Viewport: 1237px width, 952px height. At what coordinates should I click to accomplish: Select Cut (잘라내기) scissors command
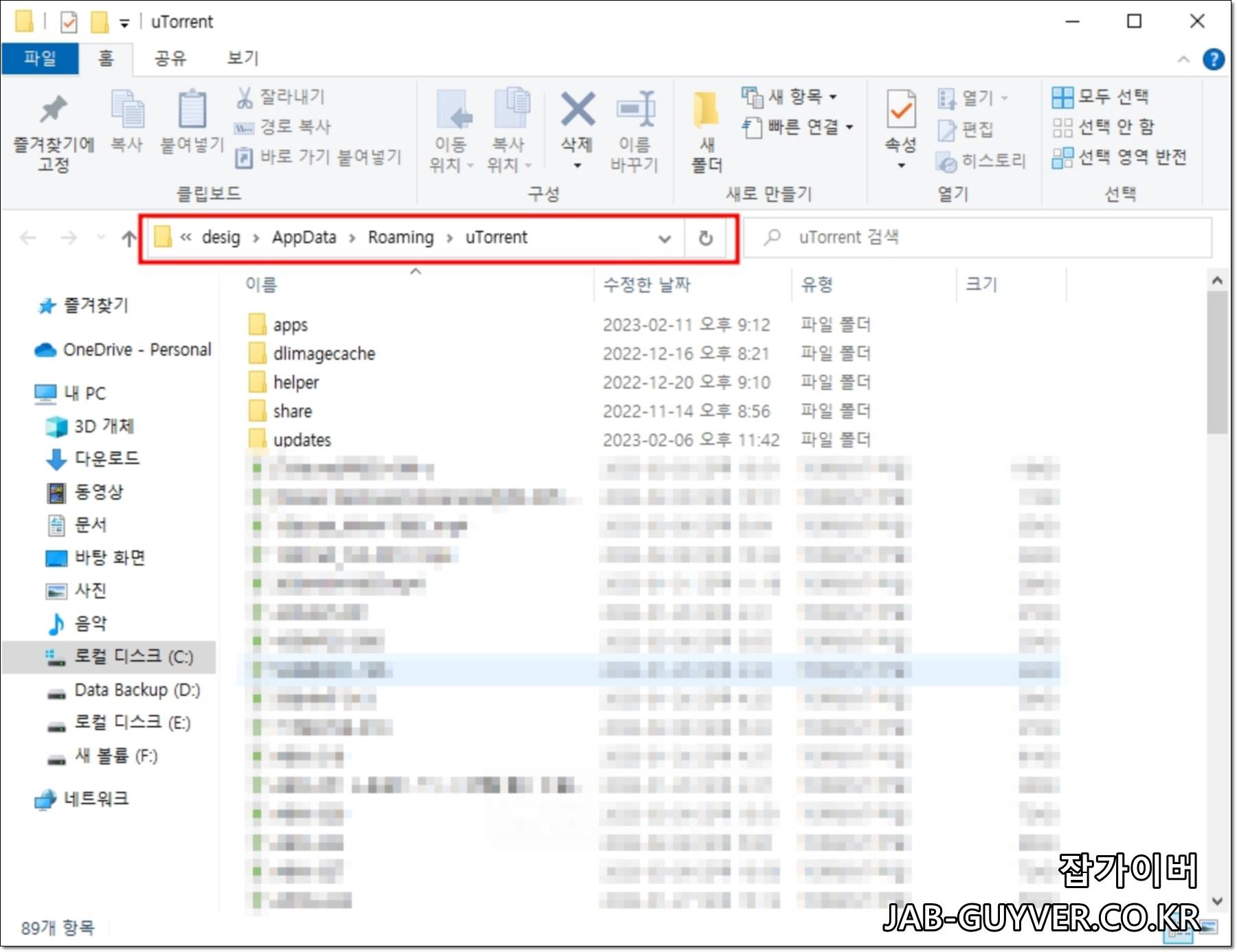(280, 97)
